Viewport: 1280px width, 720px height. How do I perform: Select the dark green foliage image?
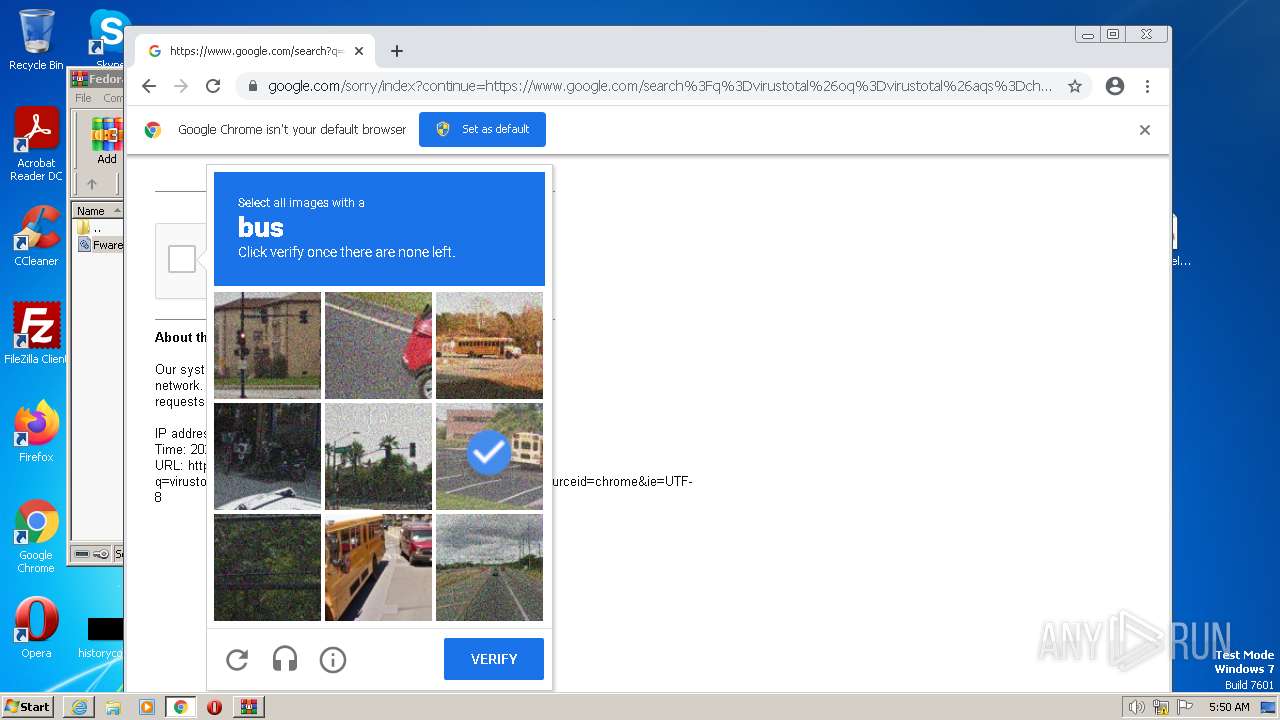[x=267, y=567]
